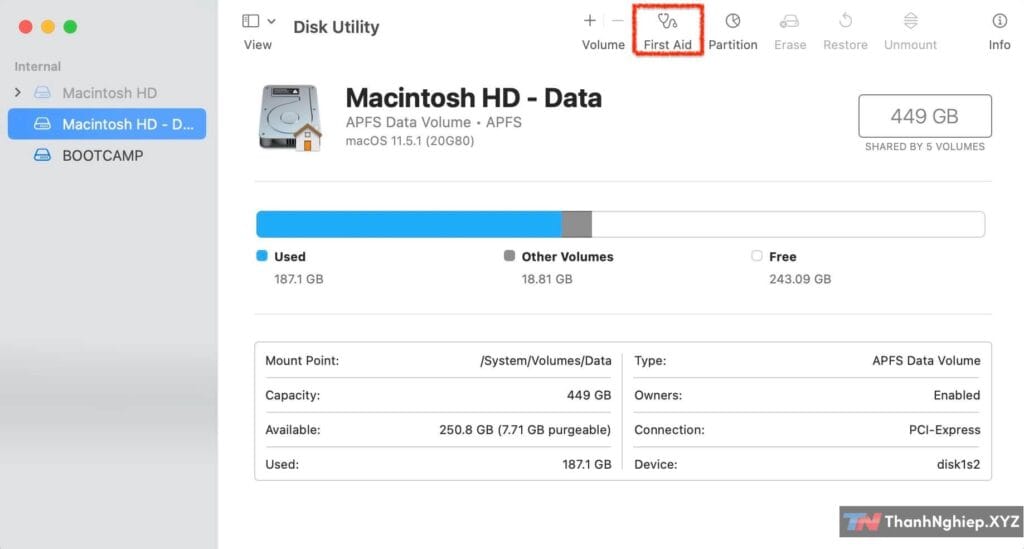Viewport: 1024px width, 549px height.
Task: Click the disk1s2 device value
Action: coord(958,465)
